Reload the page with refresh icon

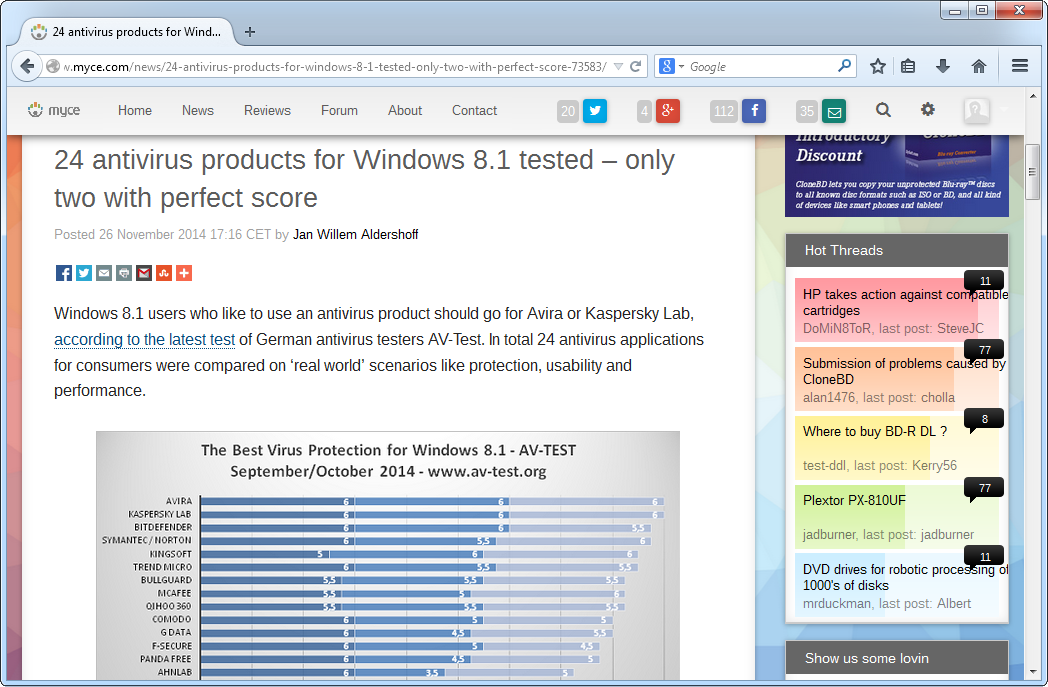pyautogui.click(x=635, y=67)
